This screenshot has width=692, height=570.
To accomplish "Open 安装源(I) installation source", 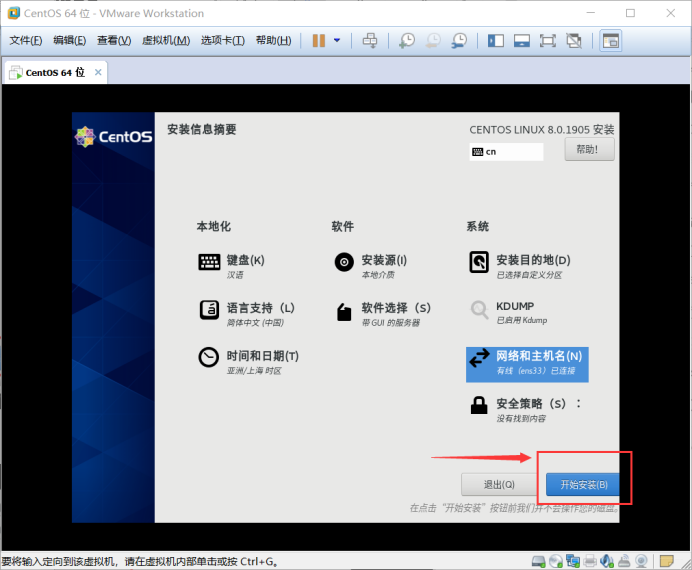I will click(x=370, y=266).
